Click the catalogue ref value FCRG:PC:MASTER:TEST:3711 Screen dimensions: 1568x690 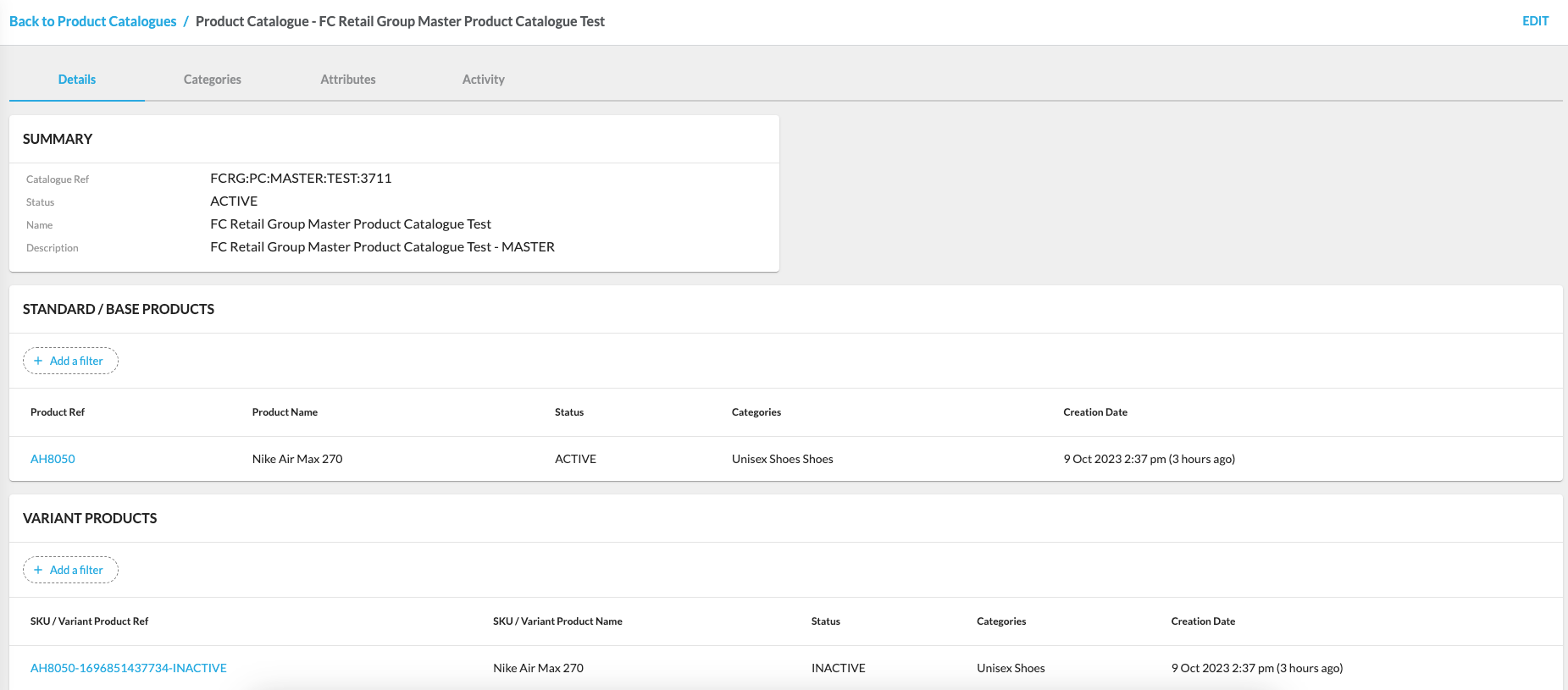click(301, 179)
